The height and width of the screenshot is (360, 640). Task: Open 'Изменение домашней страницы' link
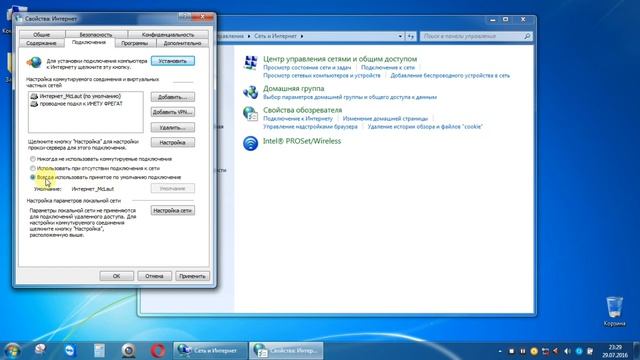pos(385,118)
